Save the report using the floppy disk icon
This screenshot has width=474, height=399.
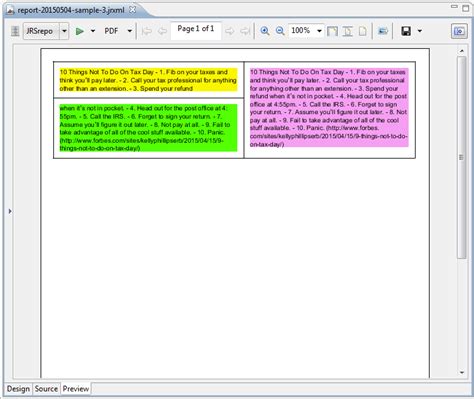pyautogui.click(x=406, y=31)
